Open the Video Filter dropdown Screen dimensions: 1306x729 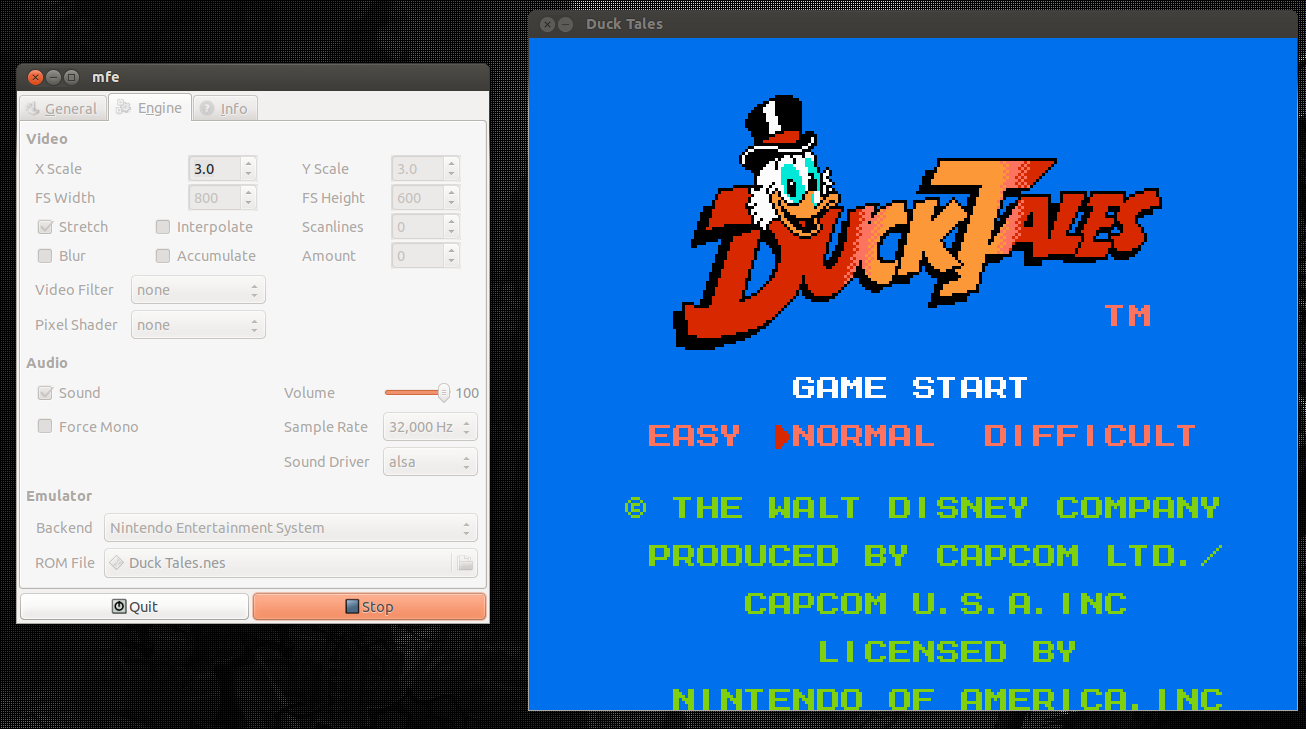pos(198,290)
